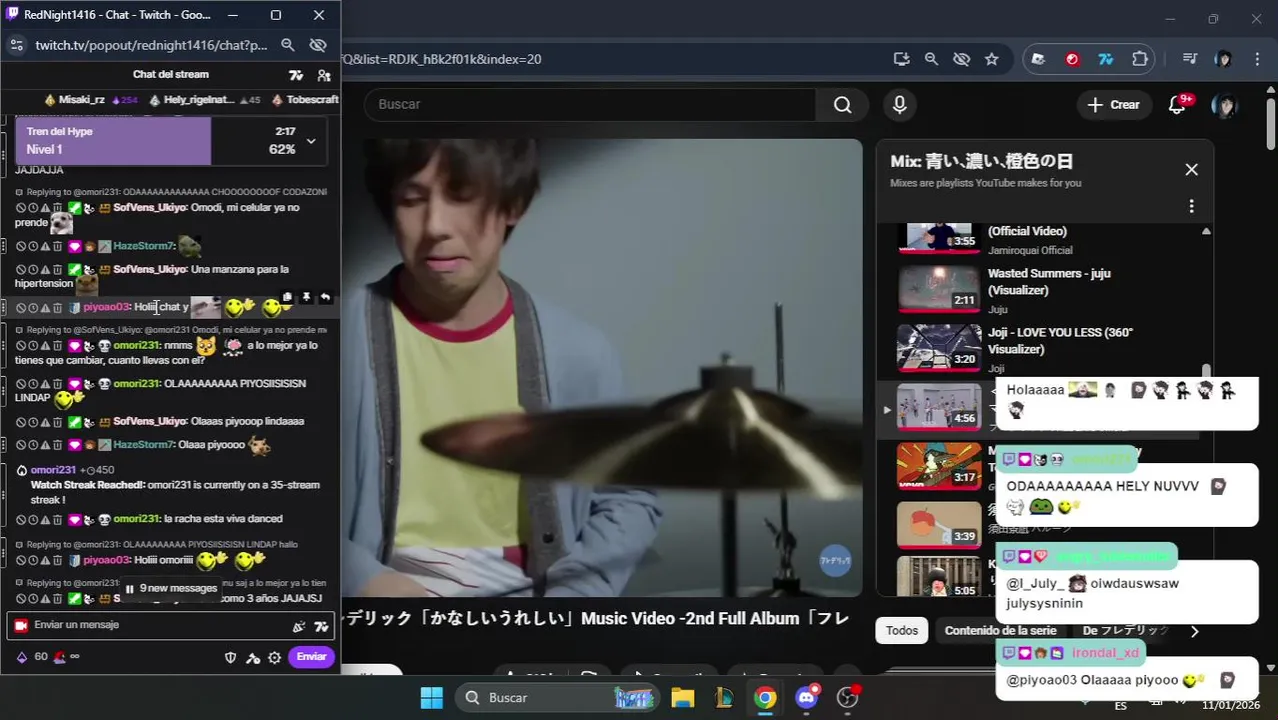This screenshot has height=720, width=1278.
Task: Click zoom magnifier in Twitch popout address bar
Action: [x=288, y=45]
